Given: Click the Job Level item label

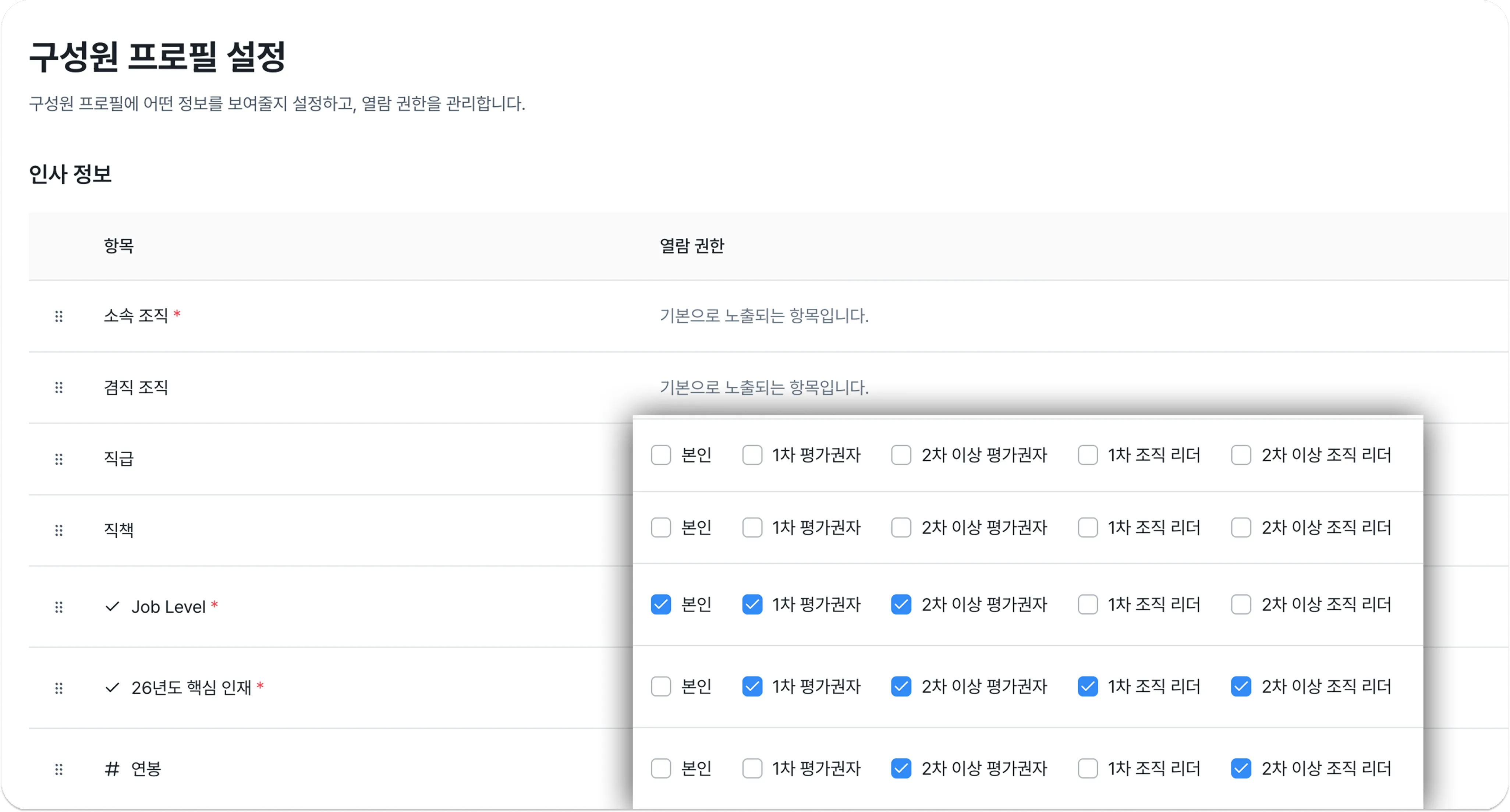Looking at the screenshot, I should (168, 607).
